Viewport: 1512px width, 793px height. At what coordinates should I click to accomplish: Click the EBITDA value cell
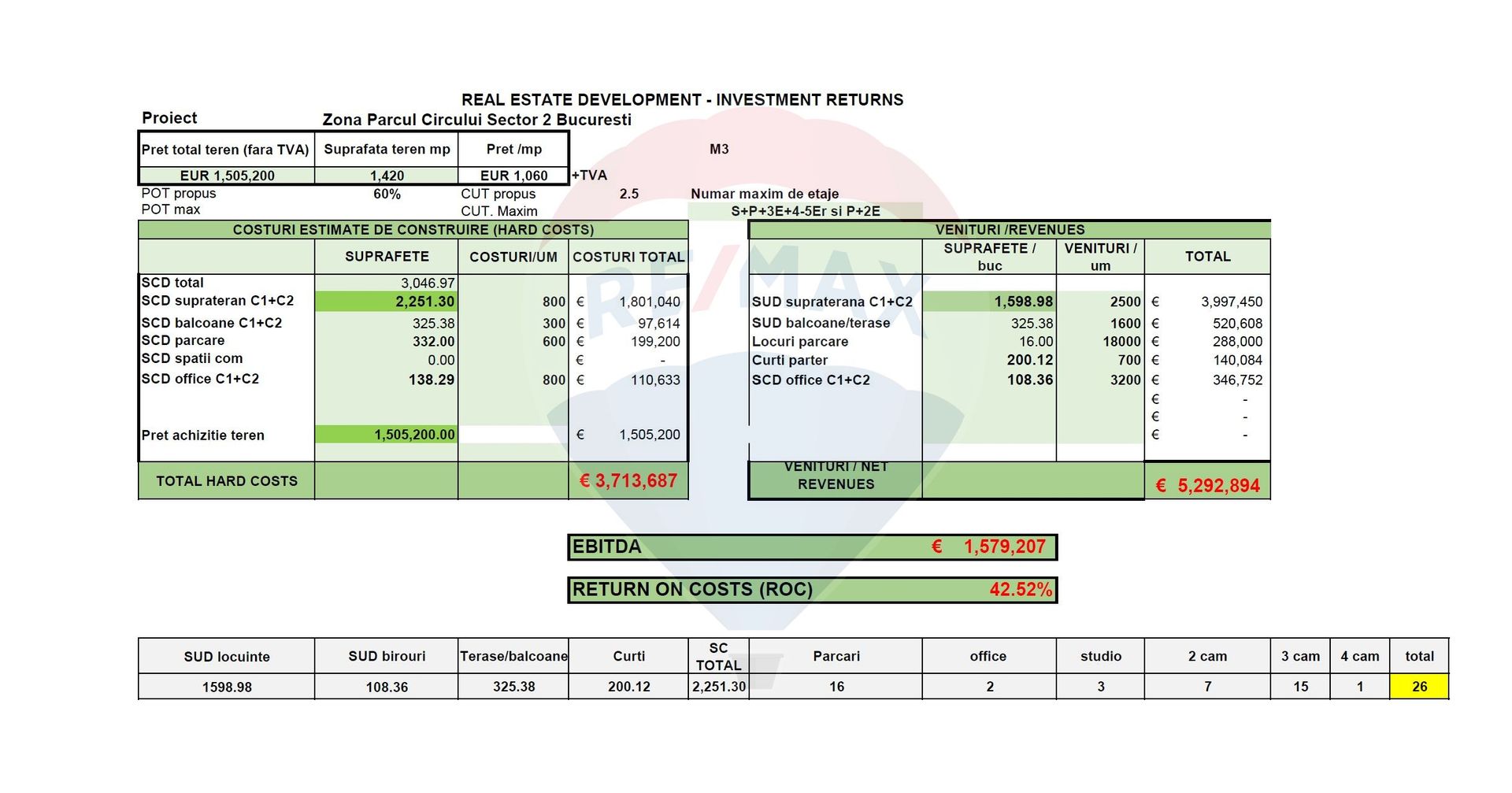point(1003,547)
